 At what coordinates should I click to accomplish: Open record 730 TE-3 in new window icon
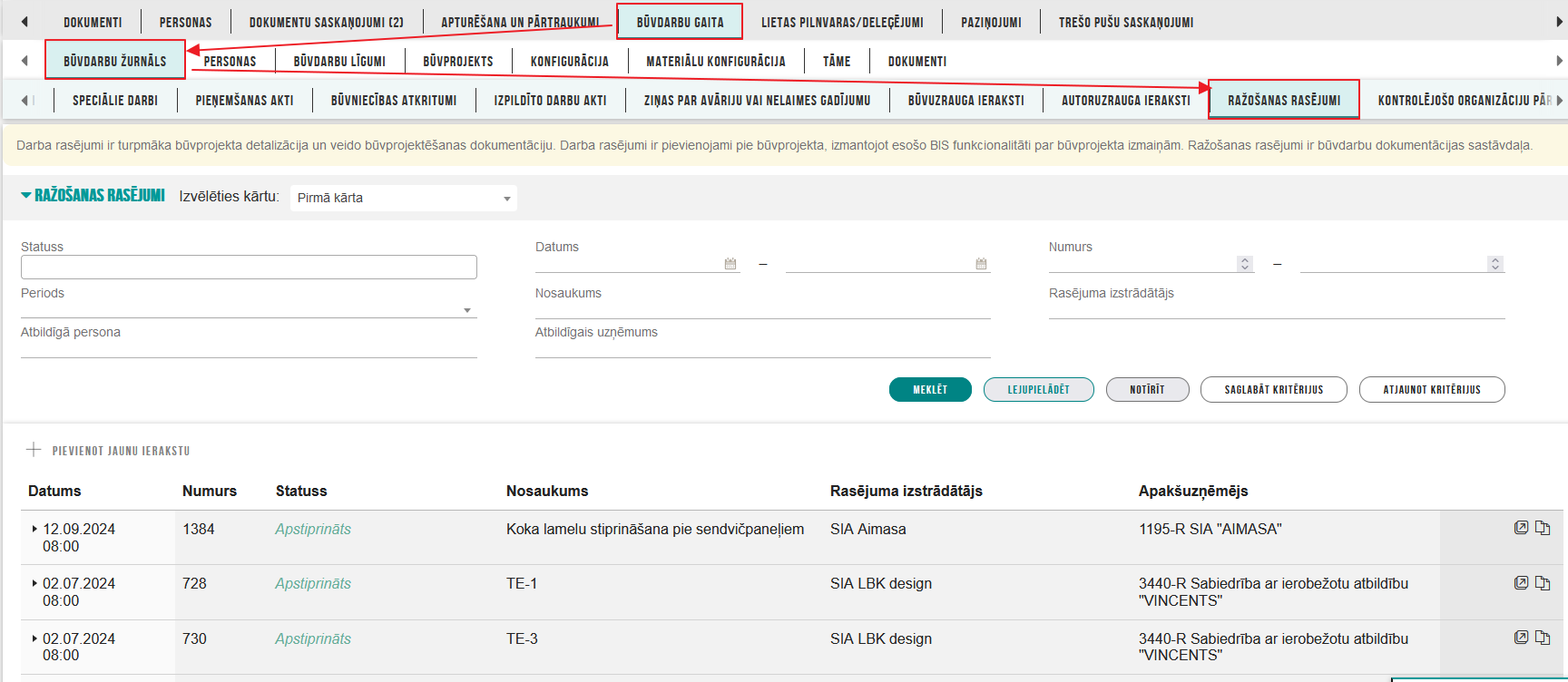click(1521, 637)
